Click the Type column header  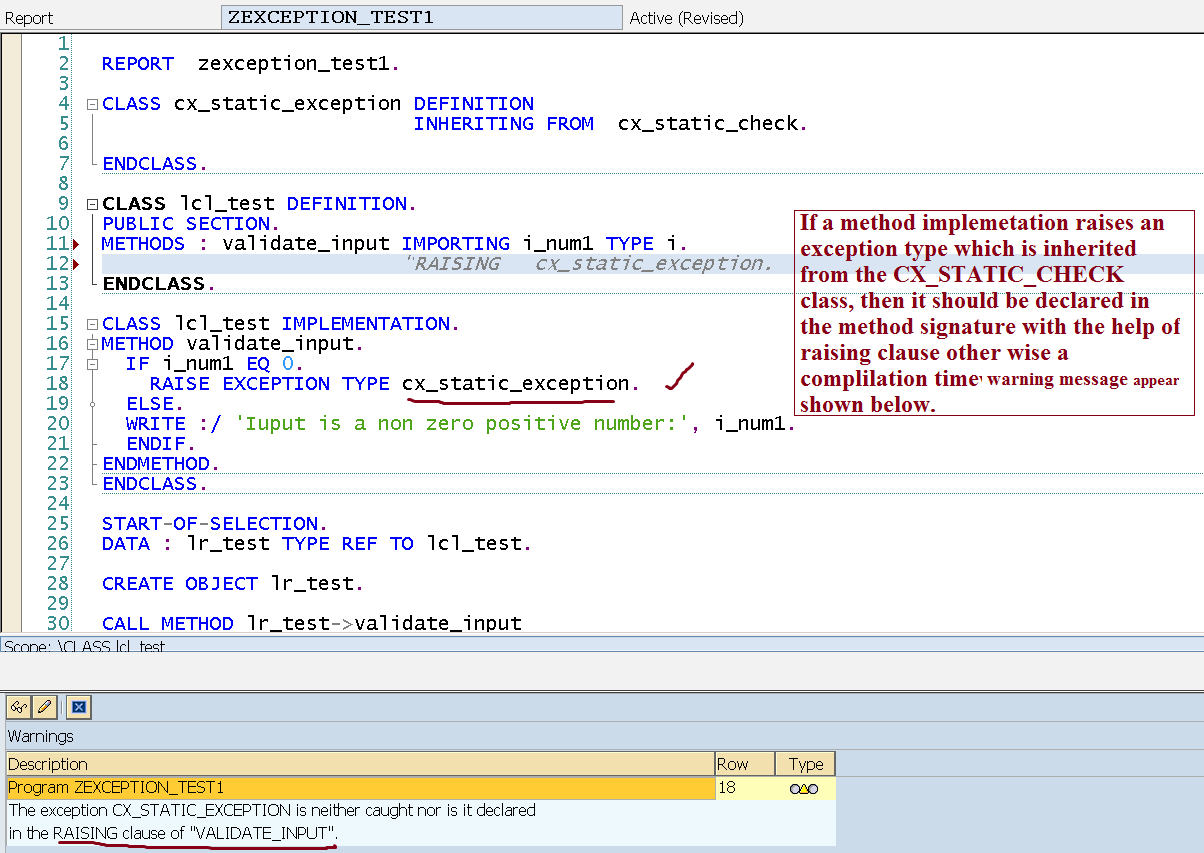pyautogui.click(x=805, y=764)
